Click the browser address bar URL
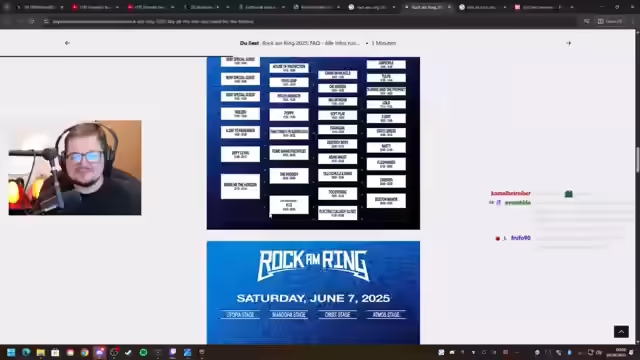 (153, 21)
